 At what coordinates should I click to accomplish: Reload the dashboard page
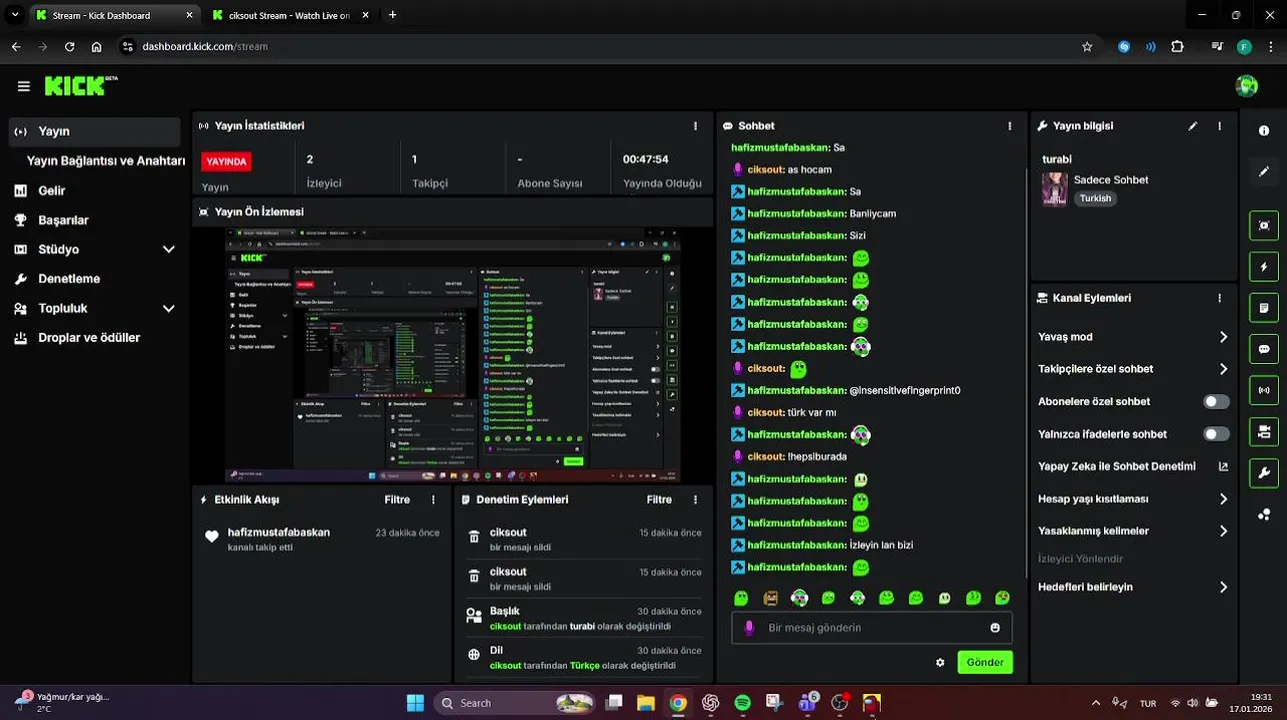[x=69, y=46]
